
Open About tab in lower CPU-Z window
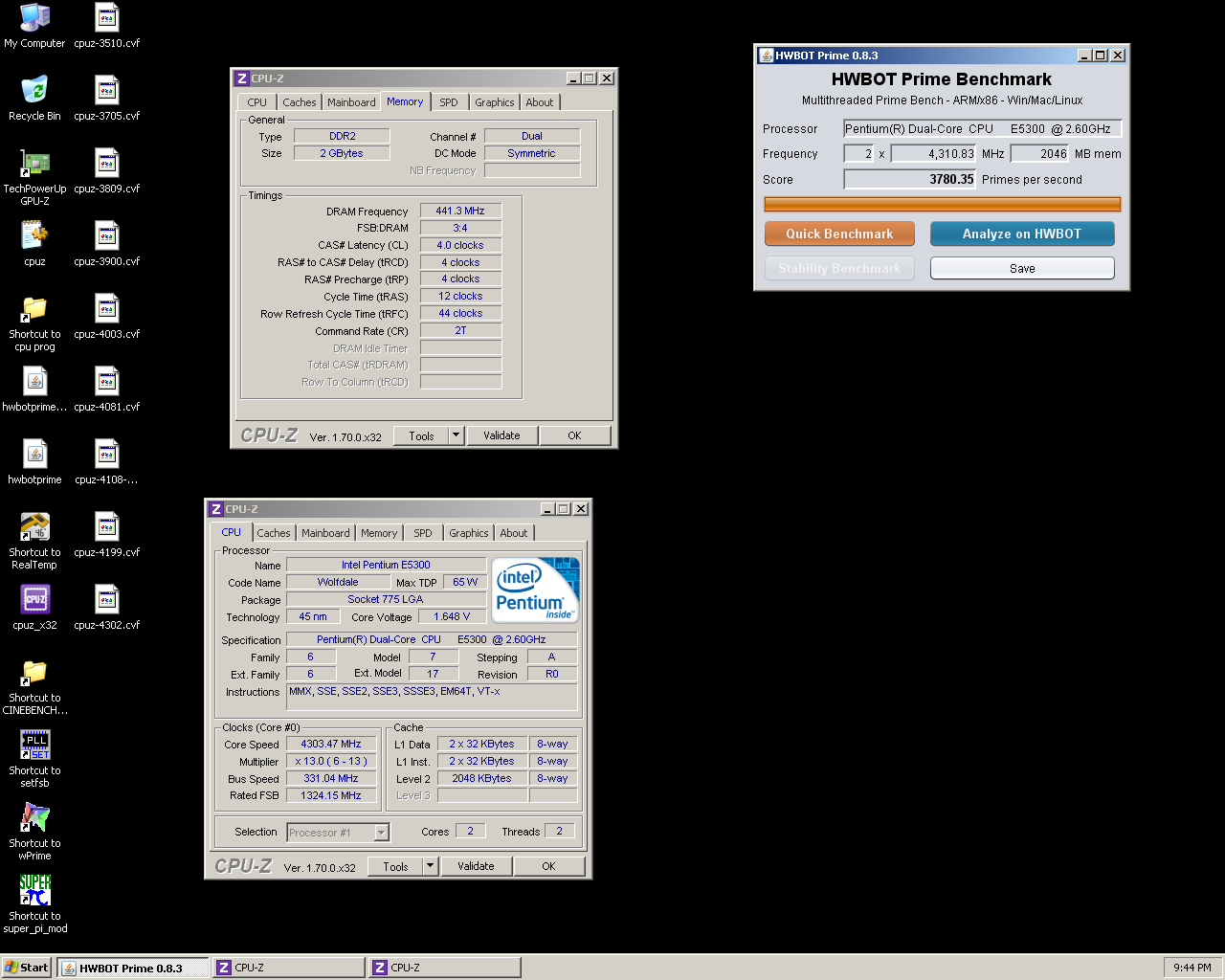point(513,533)
